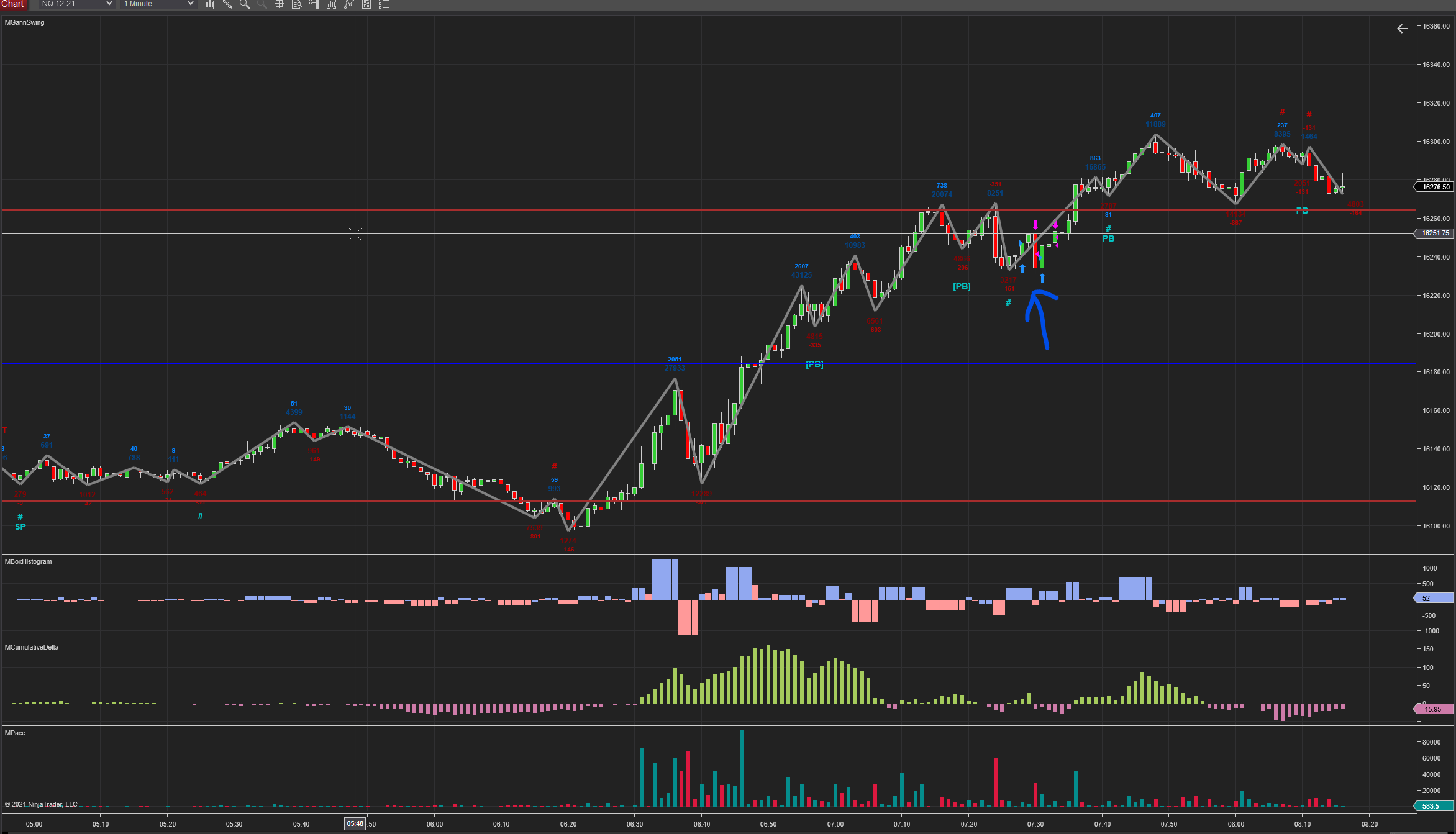1456x834 pixels.
Task: Select the MPace panel label
Action: [16, 733]
